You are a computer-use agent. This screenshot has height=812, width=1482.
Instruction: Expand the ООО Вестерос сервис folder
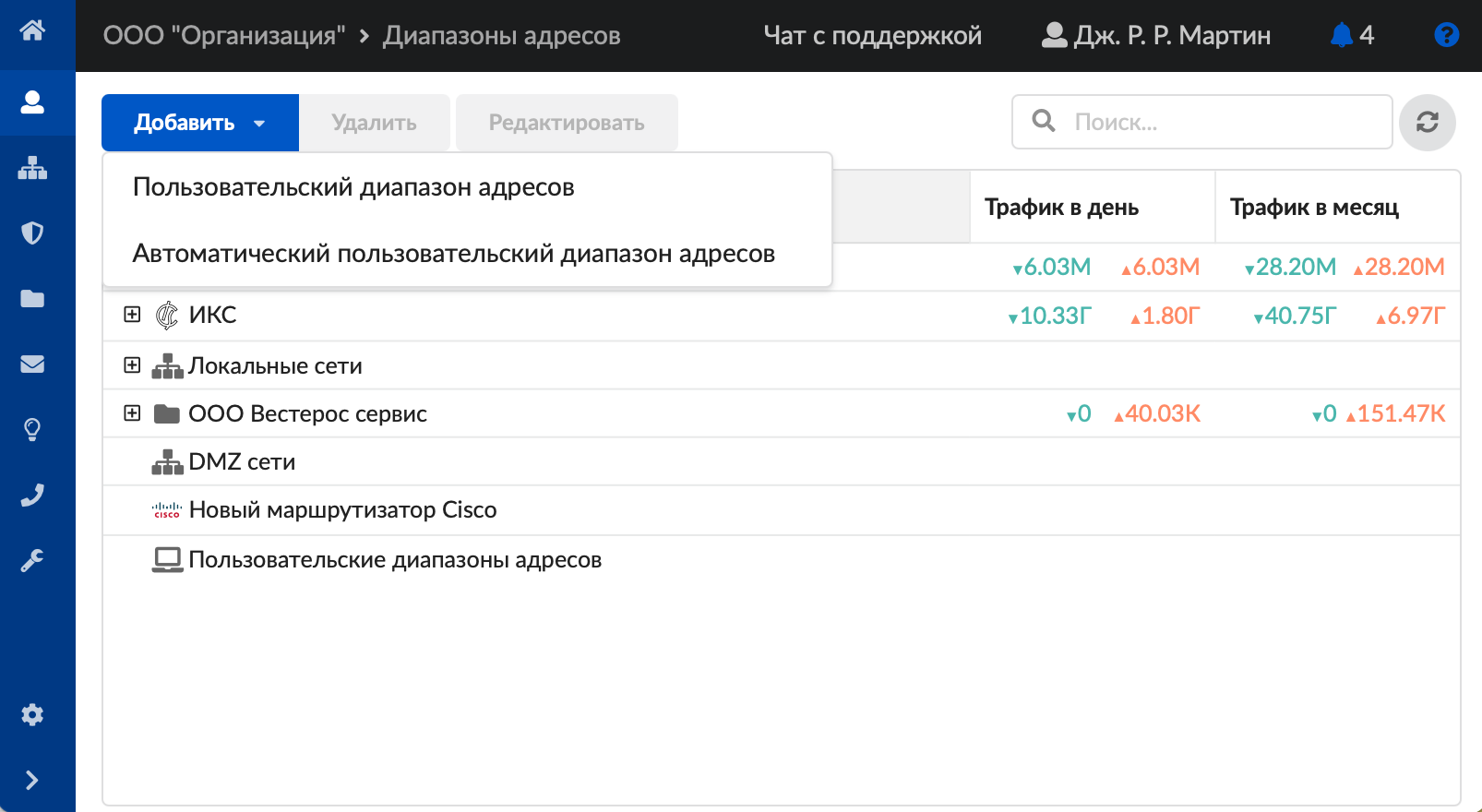point(132,413)
